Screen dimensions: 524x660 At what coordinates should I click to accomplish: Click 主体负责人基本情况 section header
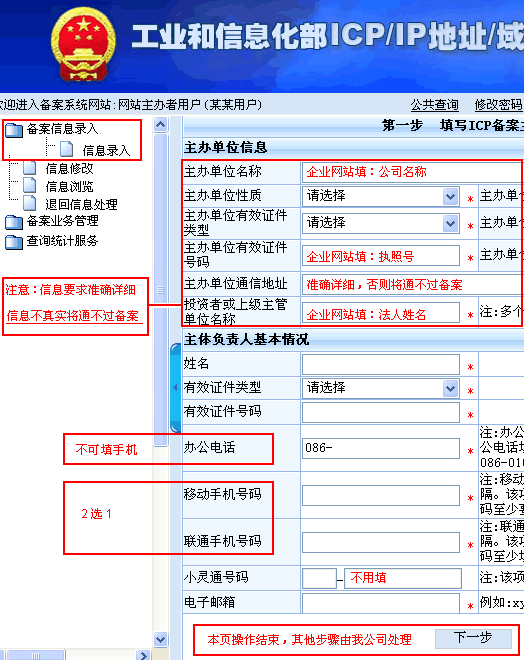(x=247, y=339)
